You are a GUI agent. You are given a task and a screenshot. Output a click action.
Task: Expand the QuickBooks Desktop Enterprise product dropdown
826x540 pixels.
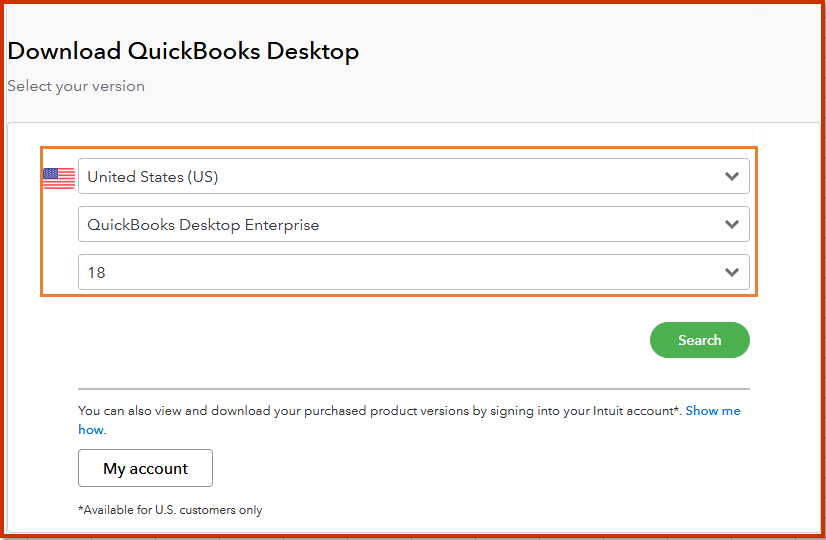400,225
